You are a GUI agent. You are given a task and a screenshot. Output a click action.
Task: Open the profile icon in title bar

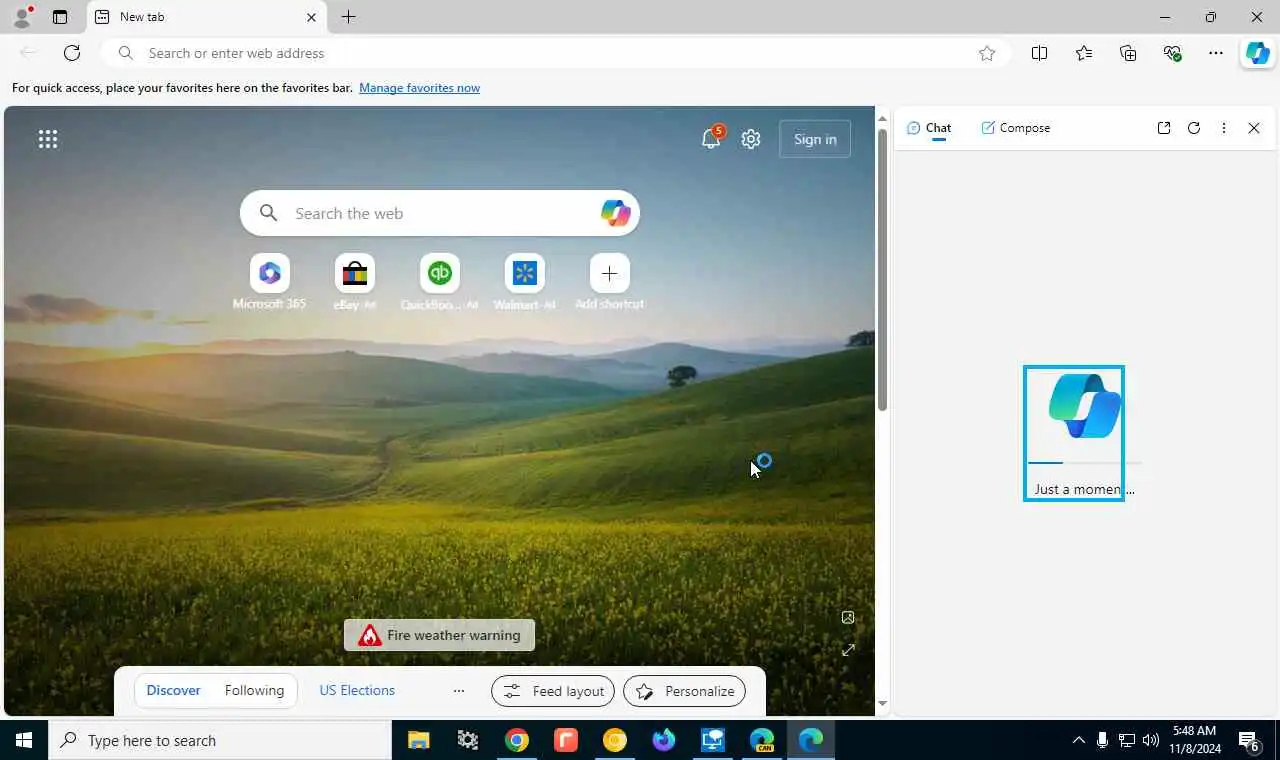click(x=22, y=16)
